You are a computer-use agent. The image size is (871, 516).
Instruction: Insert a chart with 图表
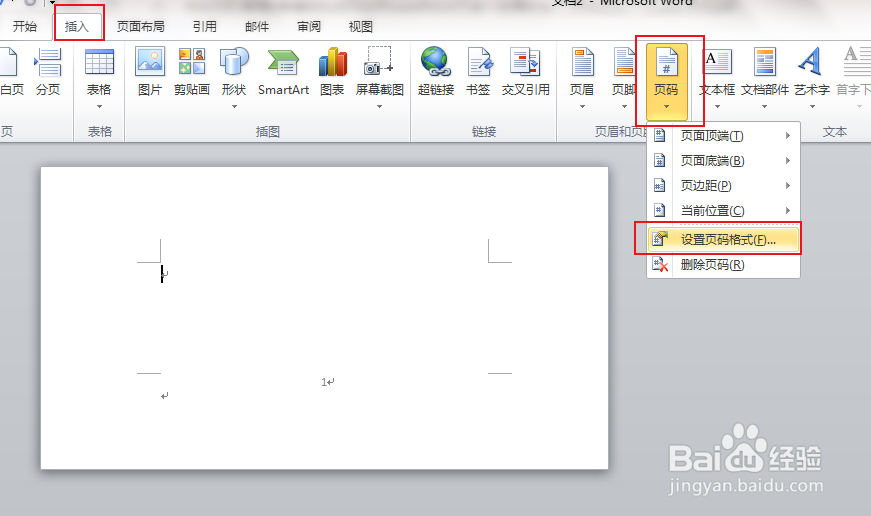click(x=332, y=72)
